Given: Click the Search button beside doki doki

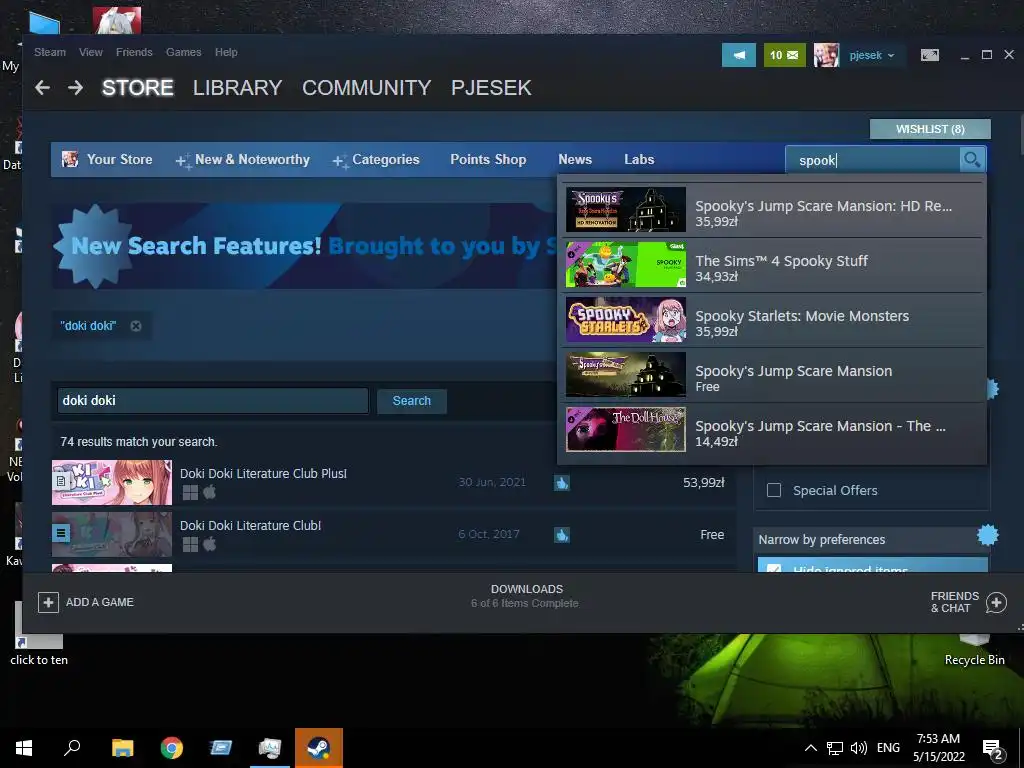Looking at the screenshot, I should pyautogui.click(x=411, y=401).
